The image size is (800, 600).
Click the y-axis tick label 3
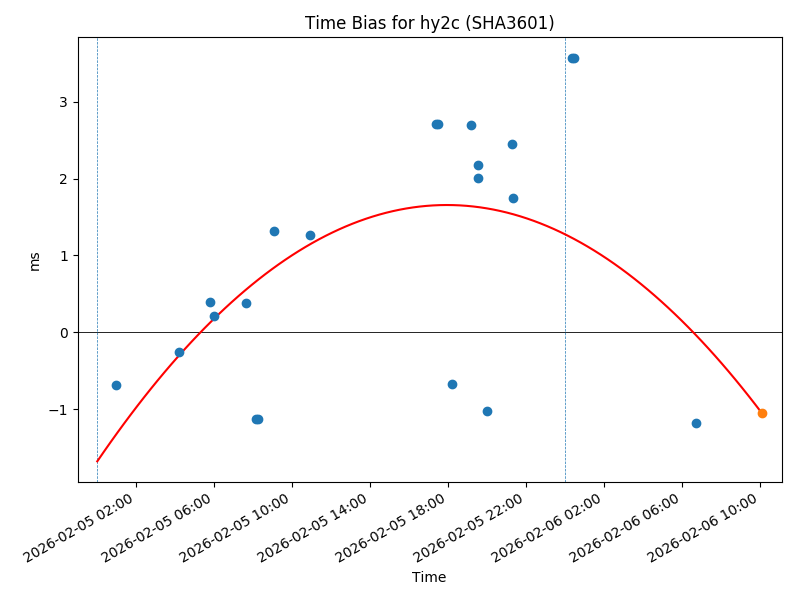pos(62,102)
